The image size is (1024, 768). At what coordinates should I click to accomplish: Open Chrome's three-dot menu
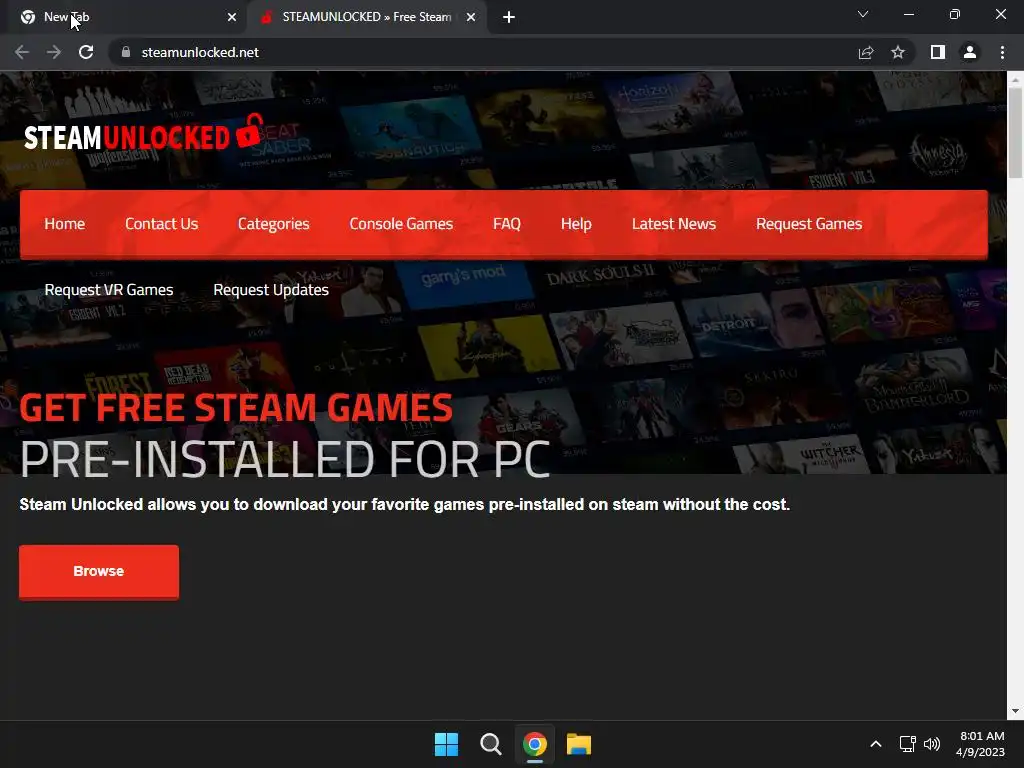point(1002,52)
